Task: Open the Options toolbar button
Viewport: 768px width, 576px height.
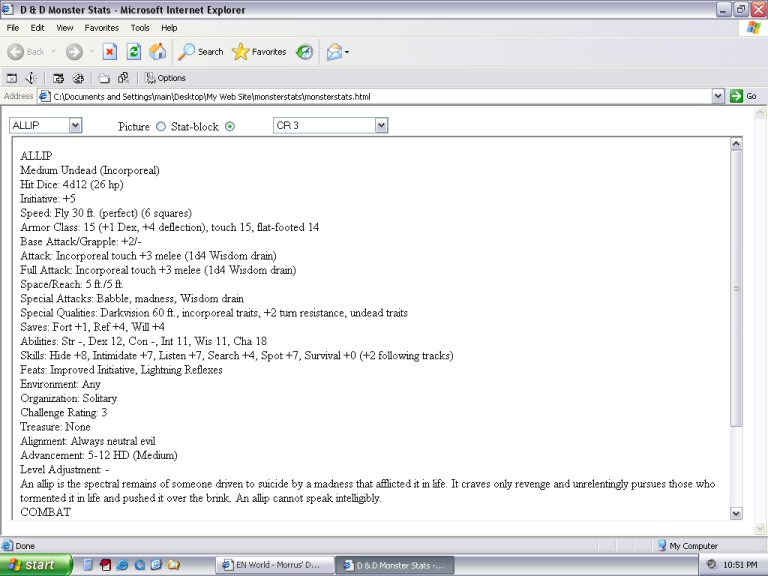Action: pyautogui.click(x=165, y=78)
